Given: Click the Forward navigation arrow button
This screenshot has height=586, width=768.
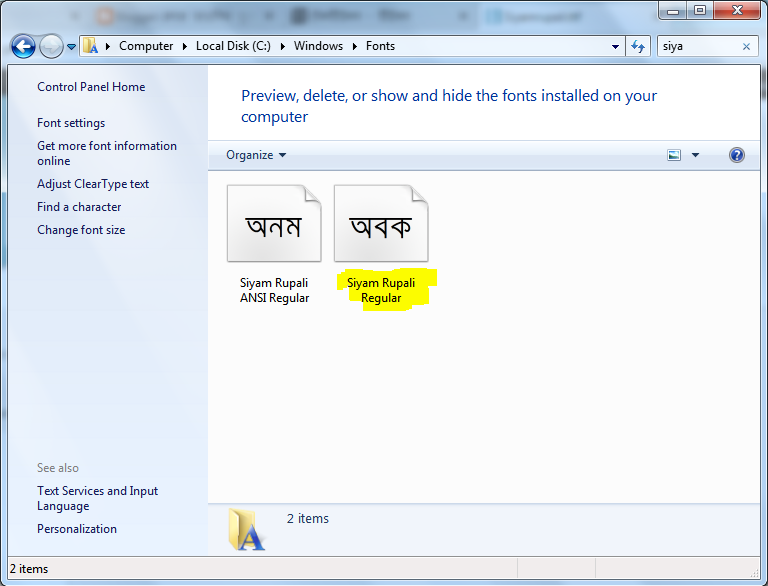Looking at the screenshot, I should tap(51, 47).
